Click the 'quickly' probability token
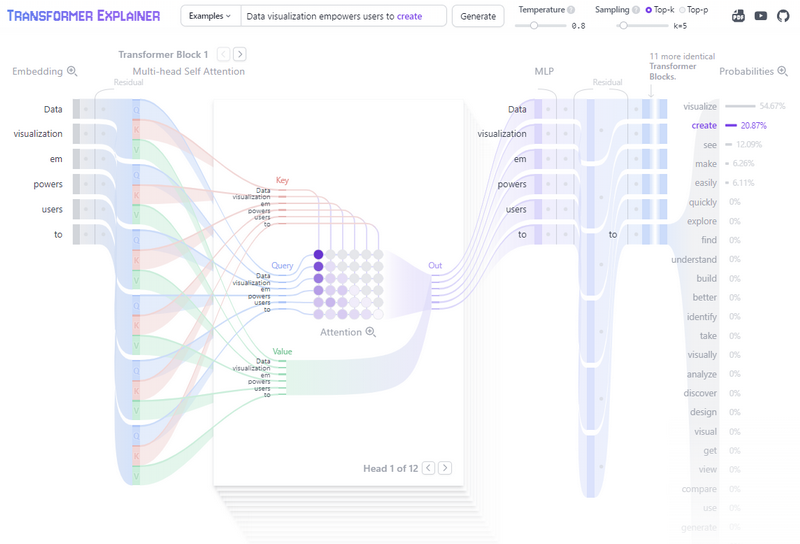The height and width of the screenshot is (544, 800). click(703, 202)
